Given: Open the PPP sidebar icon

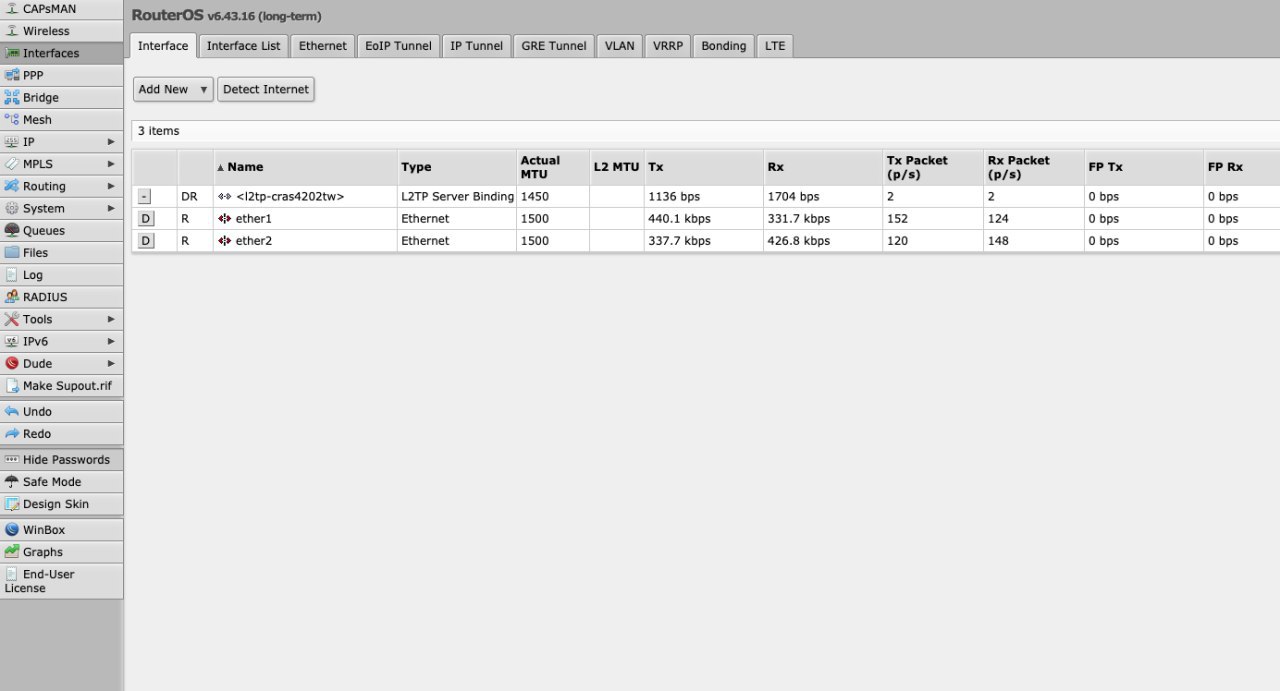Looking at the screenshot, I should pos(12,75).
